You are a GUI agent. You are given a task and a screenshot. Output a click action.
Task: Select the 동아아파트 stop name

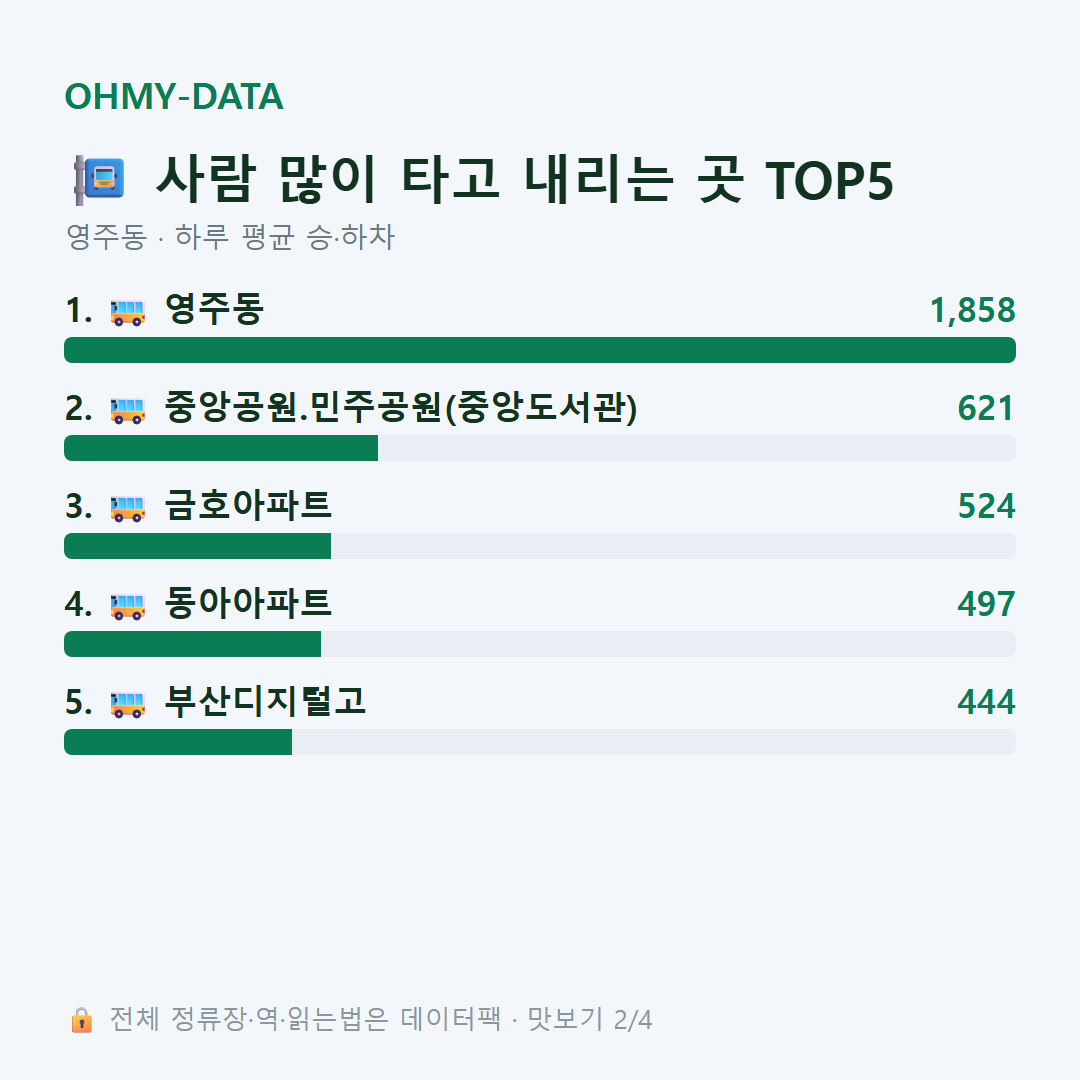(x=248, y=603)
